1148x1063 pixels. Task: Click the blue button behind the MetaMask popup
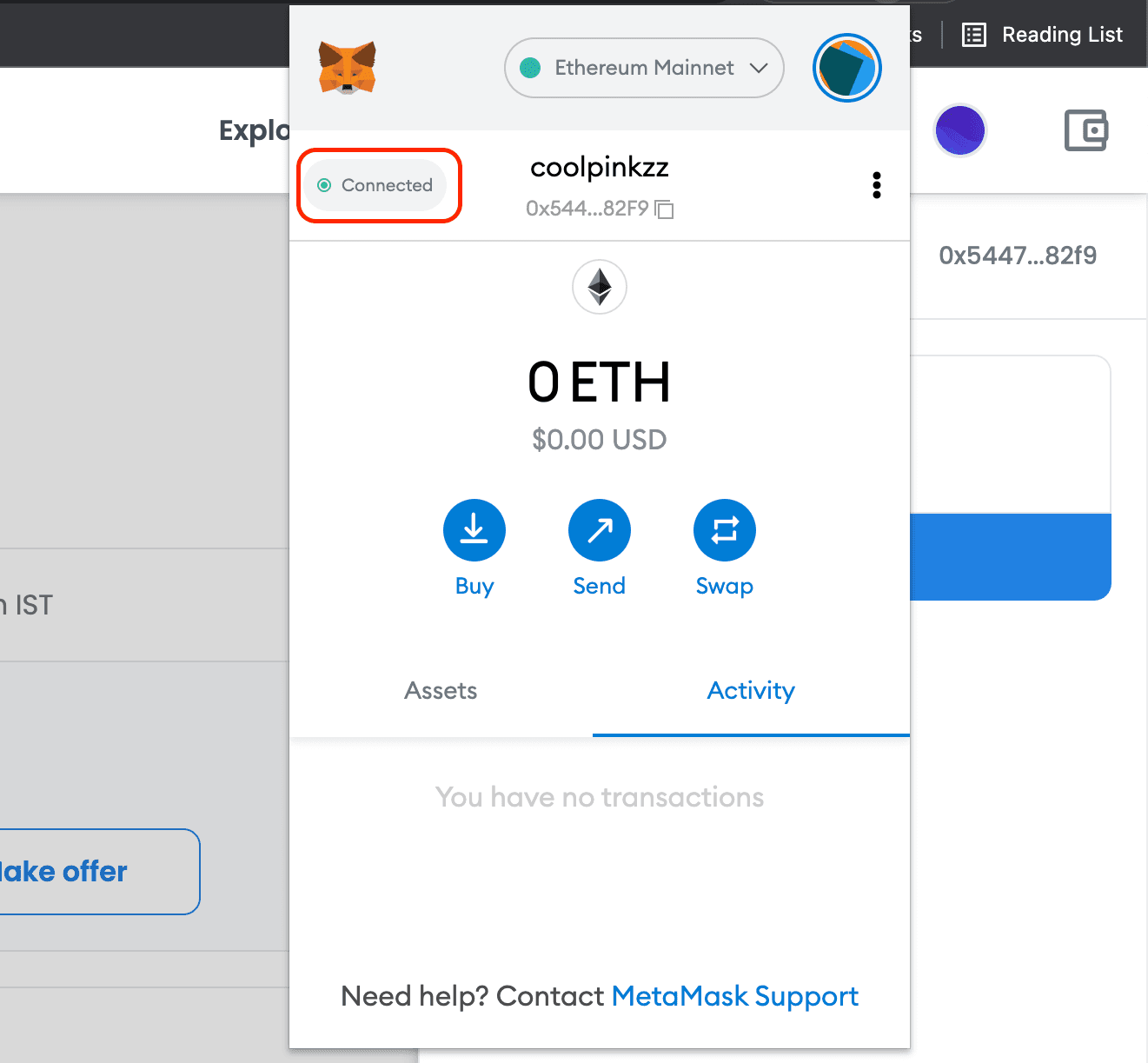pos(1011,557)
